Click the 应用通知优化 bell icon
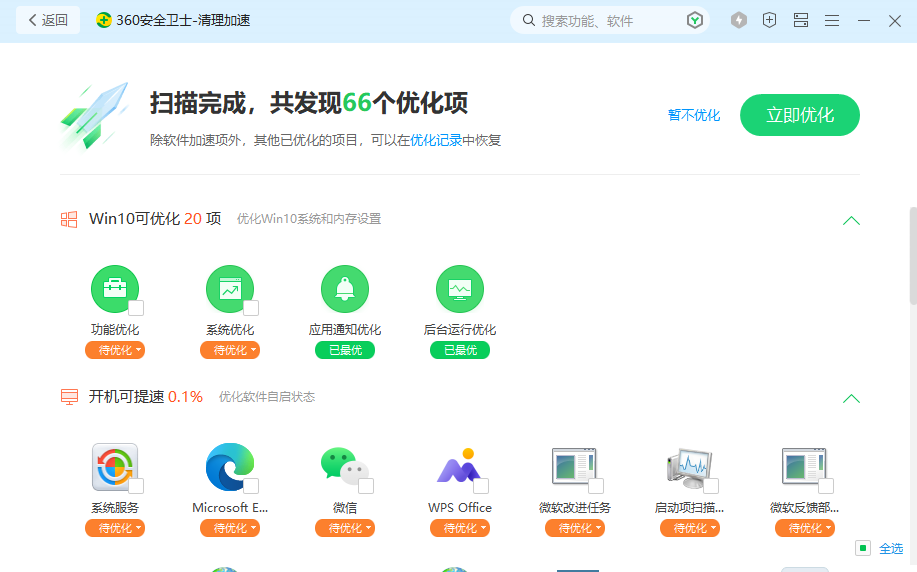This screenshot has width=917, height=572. [345, 289]
